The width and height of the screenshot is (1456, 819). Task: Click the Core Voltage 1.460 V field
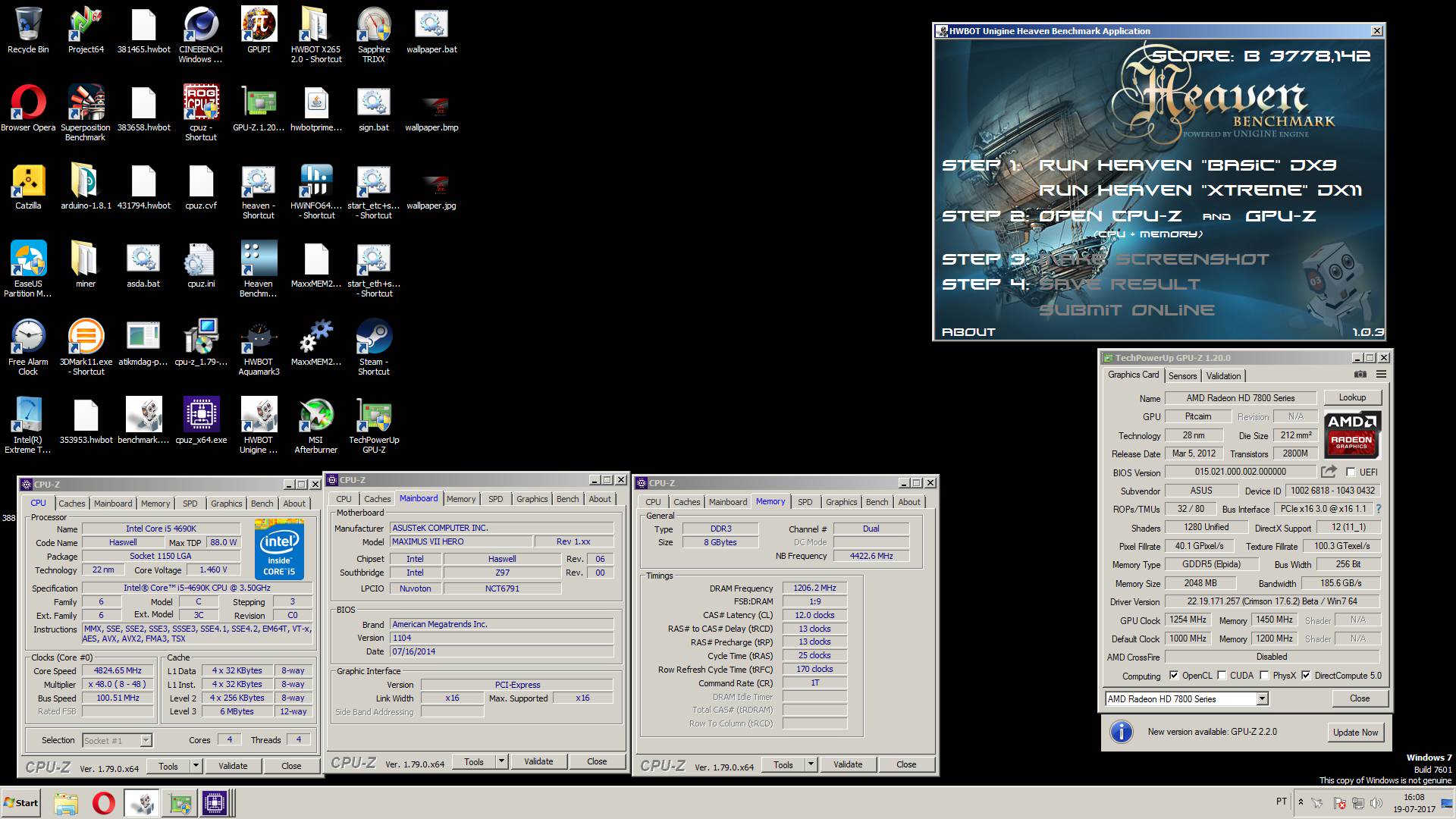[213, 570]
